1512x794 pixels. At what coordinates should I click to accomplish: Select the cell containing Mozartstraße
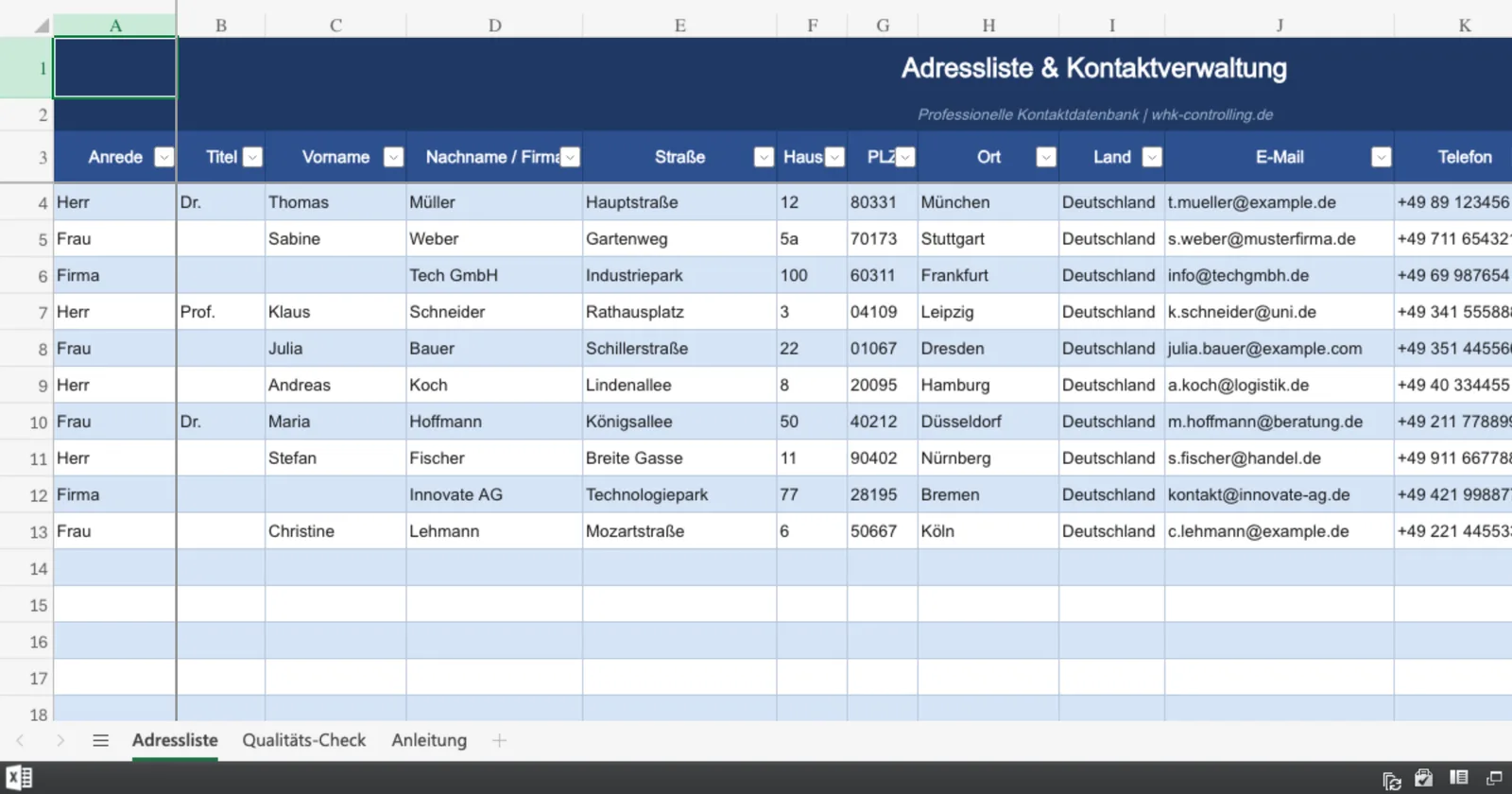[x=679, y=531]
